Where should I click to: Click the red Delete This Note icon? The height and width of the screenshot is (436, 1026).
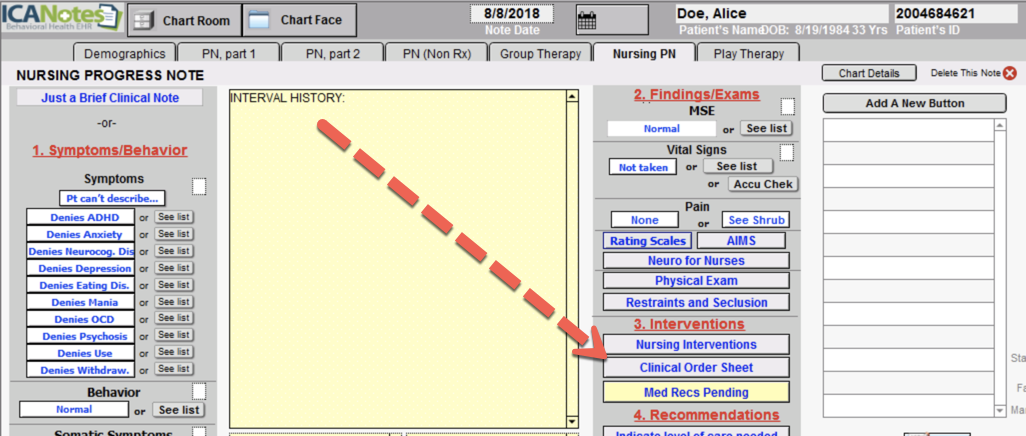1010,73
